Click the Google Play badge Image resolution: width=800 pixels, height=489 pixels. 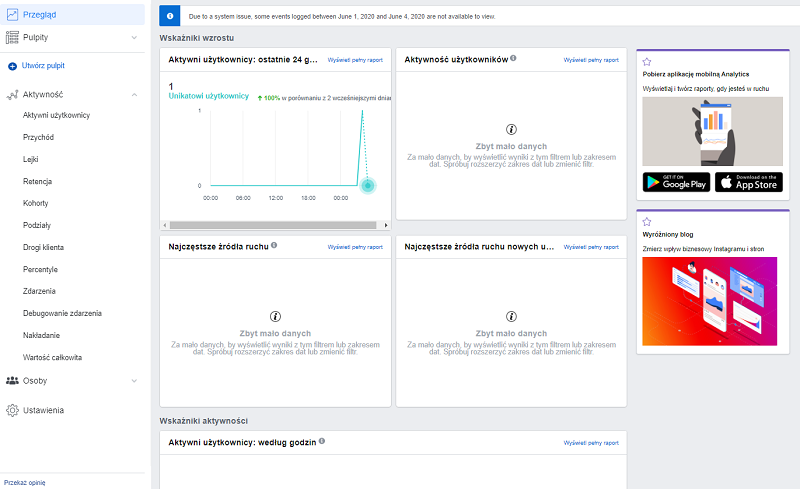coord(677,182)
